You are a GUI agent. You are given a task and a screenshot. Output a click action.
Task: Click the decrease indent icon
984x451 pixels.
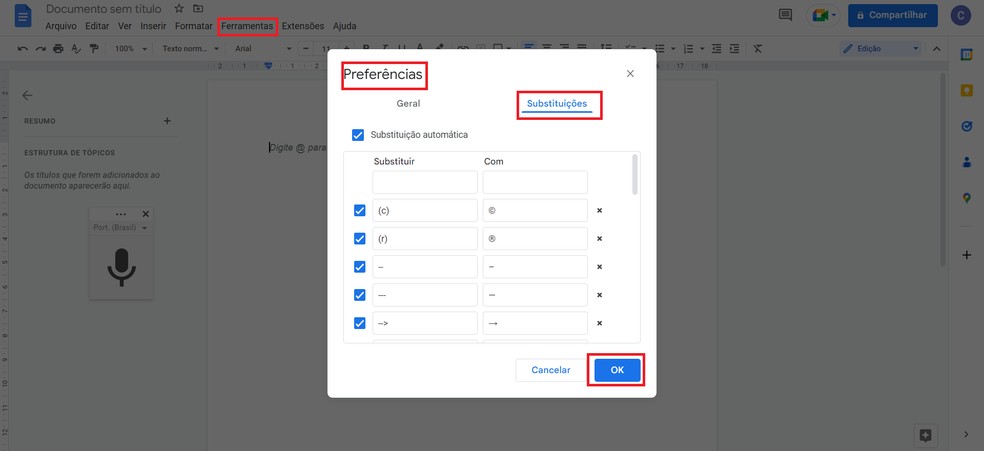(x=717, y=48)
